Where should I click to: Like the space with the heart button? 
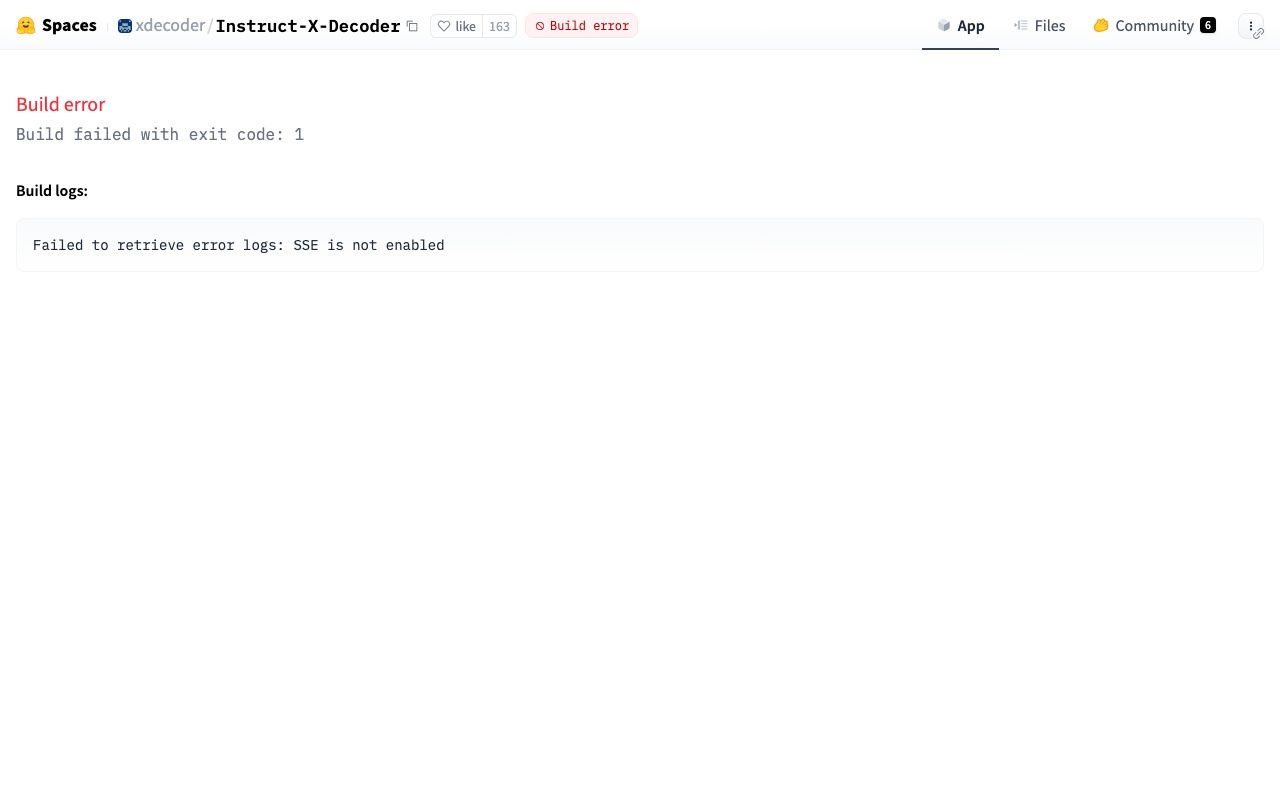[457, 26]
